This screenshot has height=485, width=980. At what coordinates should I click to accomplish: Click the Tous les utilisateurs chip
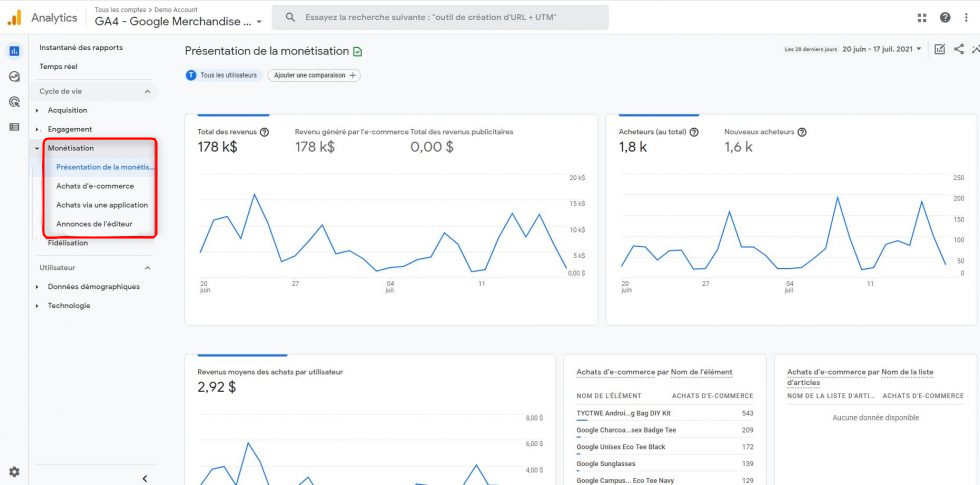222,75
